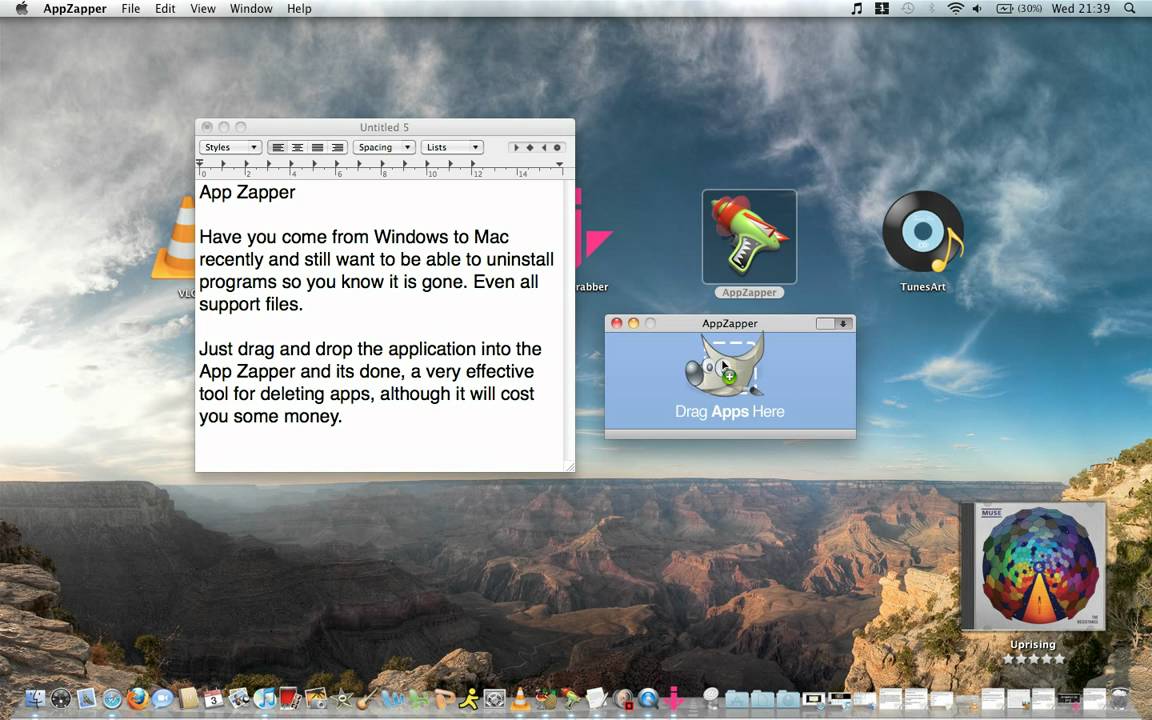This screenshot has height=720, width=1152.
Task: Click the Uprising song rating stars
Action: point(1033,659)
